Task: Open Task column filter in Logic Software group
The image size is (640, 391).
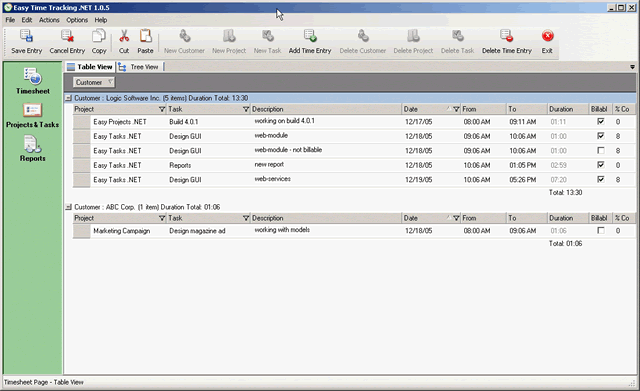Action: click(x=246, y=109)
